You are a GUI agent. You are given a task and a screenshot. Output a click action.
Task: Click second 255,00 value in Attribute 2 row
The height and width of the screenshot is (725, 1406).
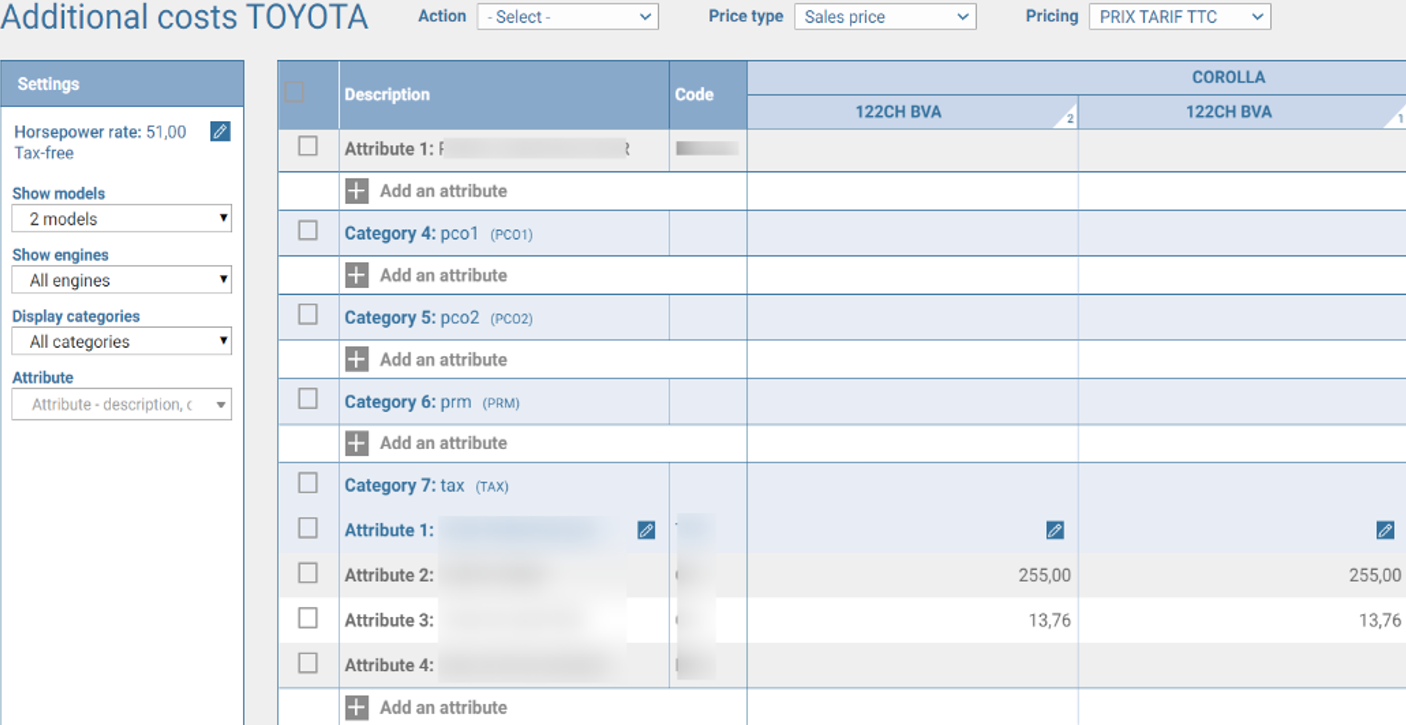point(1375,575)
